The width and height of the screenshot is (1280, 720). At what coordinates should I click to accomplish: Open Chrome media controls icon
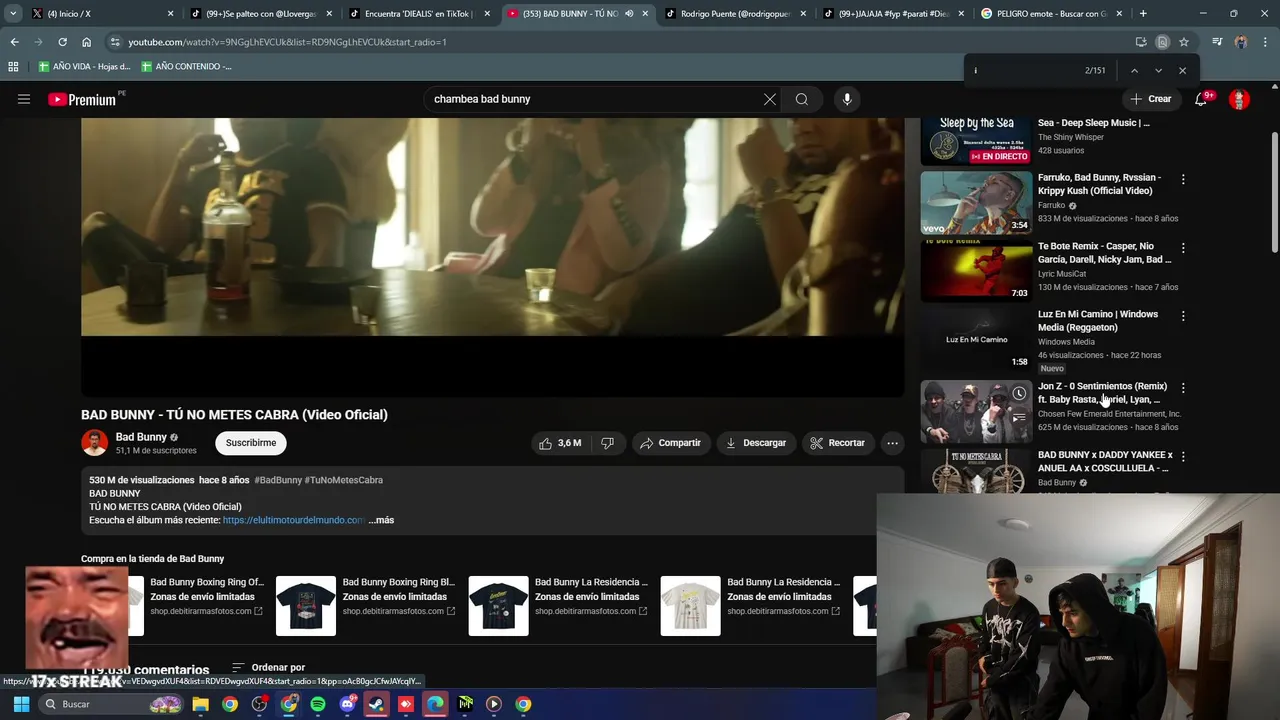click(x=1217, y=42)
